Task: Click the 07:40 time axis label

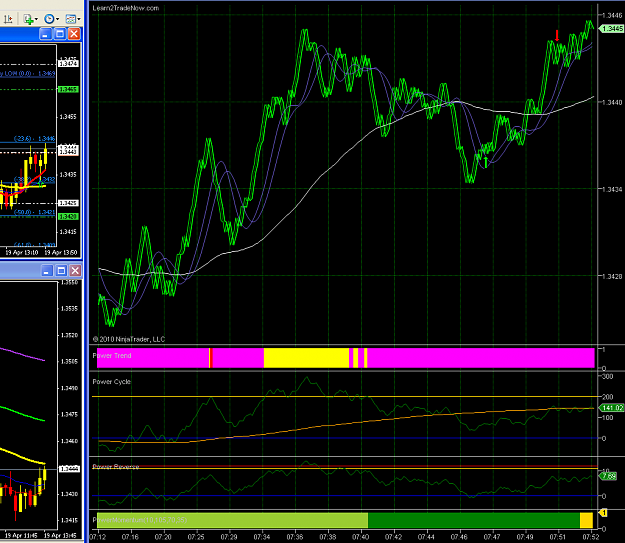Action: tap(360, 537)
